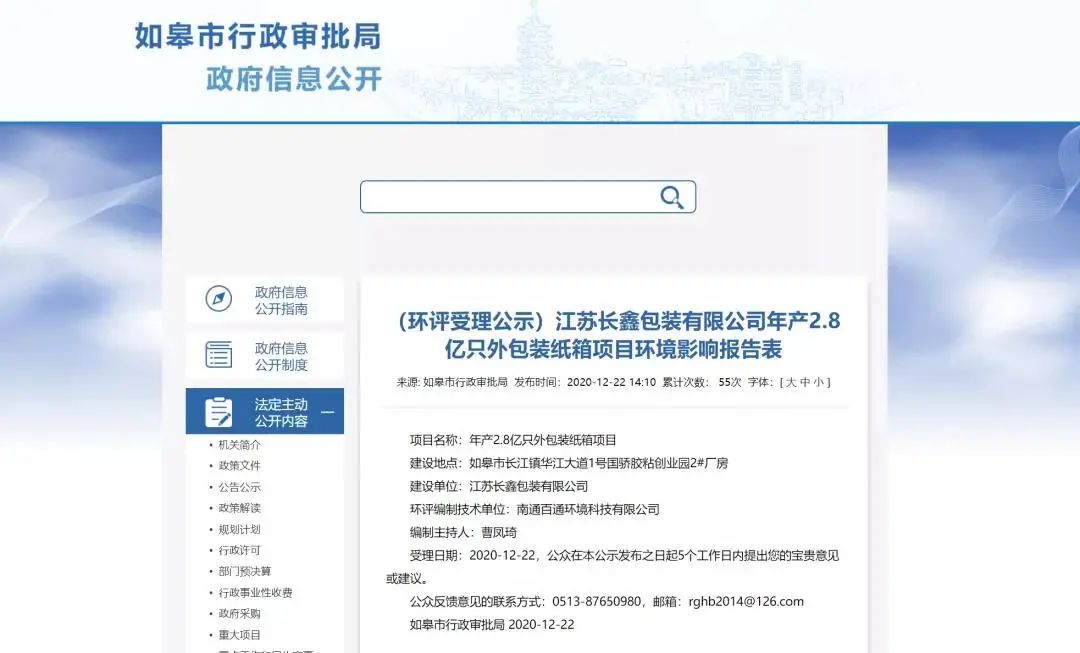Click the 建设地点 address line
Image resolution: width=1080 pixels, height=653 pixels.
(x=569, y=464)
